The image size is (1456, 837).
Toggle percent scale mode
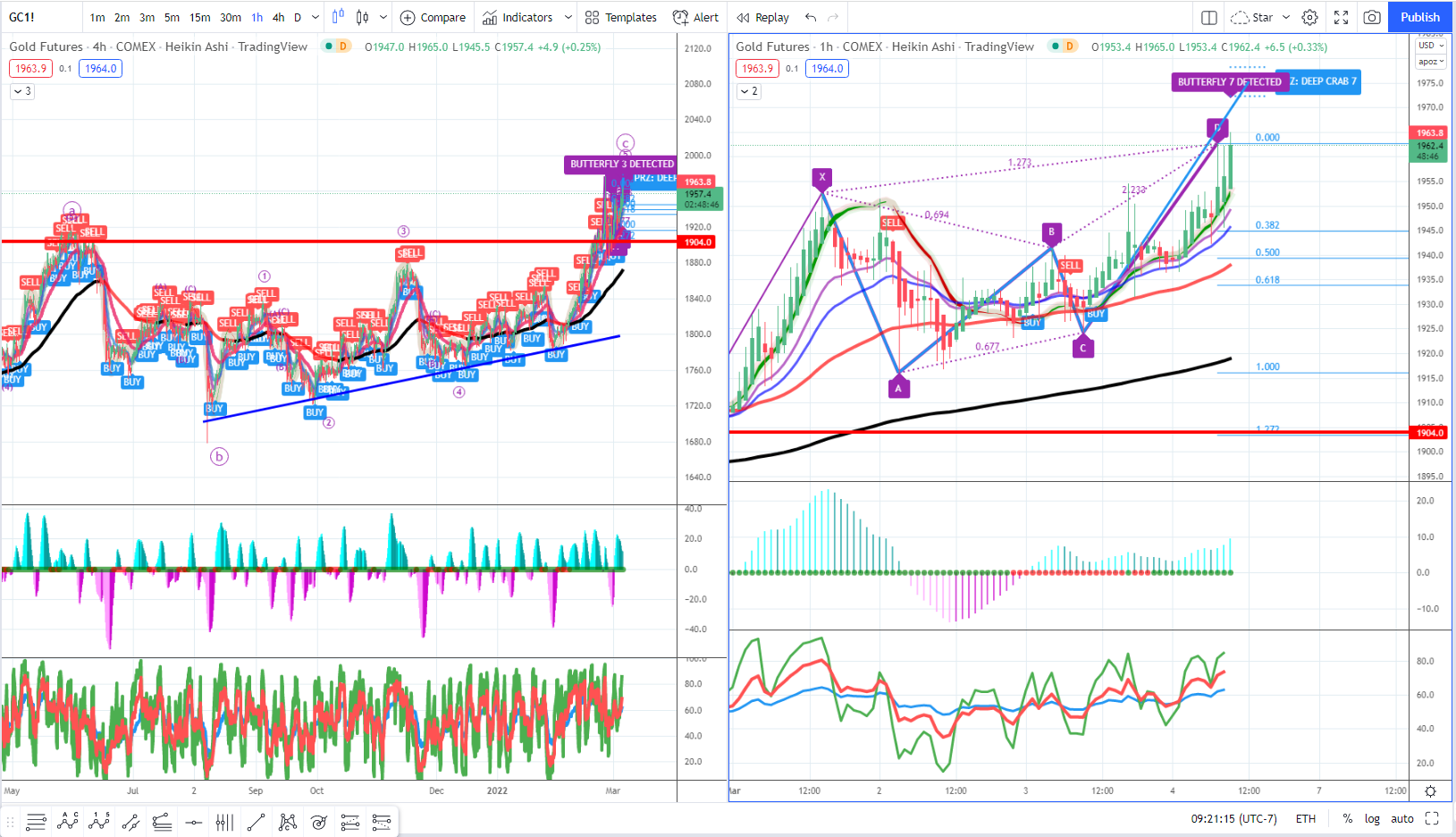coord(1347,818)
